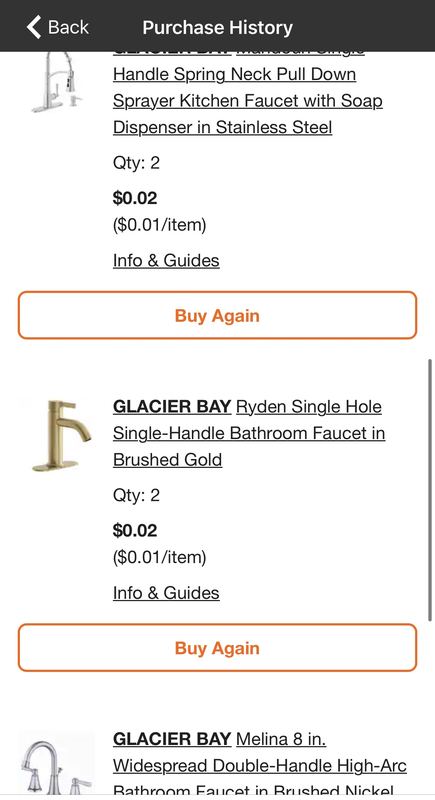Open Spring Neck Pull Down Sprayer faucet link
Viewport: 435px width, 800px height.
(247, 101)
